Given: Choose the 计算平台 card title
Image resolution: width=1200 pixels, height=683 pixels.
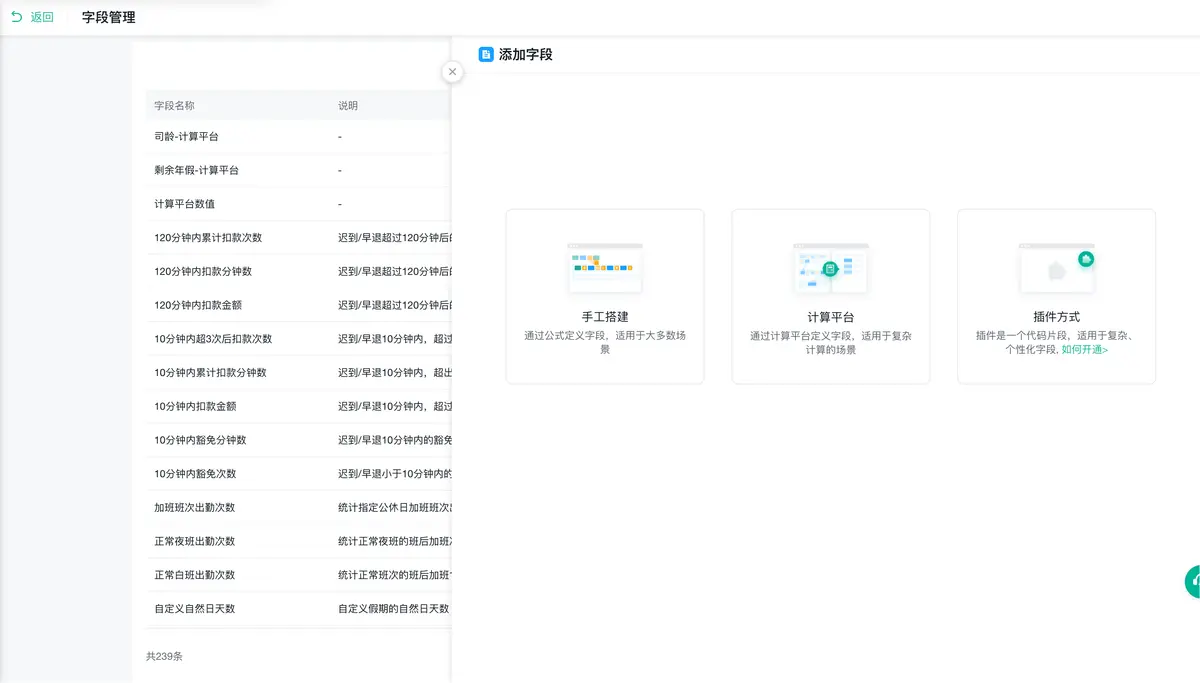Looking at the screenshot, I should (830, 317).
